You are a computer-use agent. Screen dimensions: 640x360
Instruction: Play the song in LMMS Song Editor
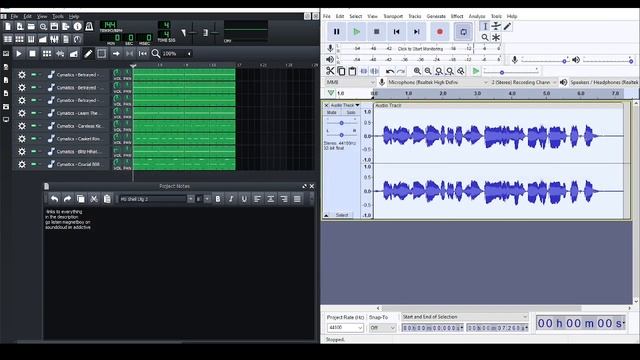19,53
